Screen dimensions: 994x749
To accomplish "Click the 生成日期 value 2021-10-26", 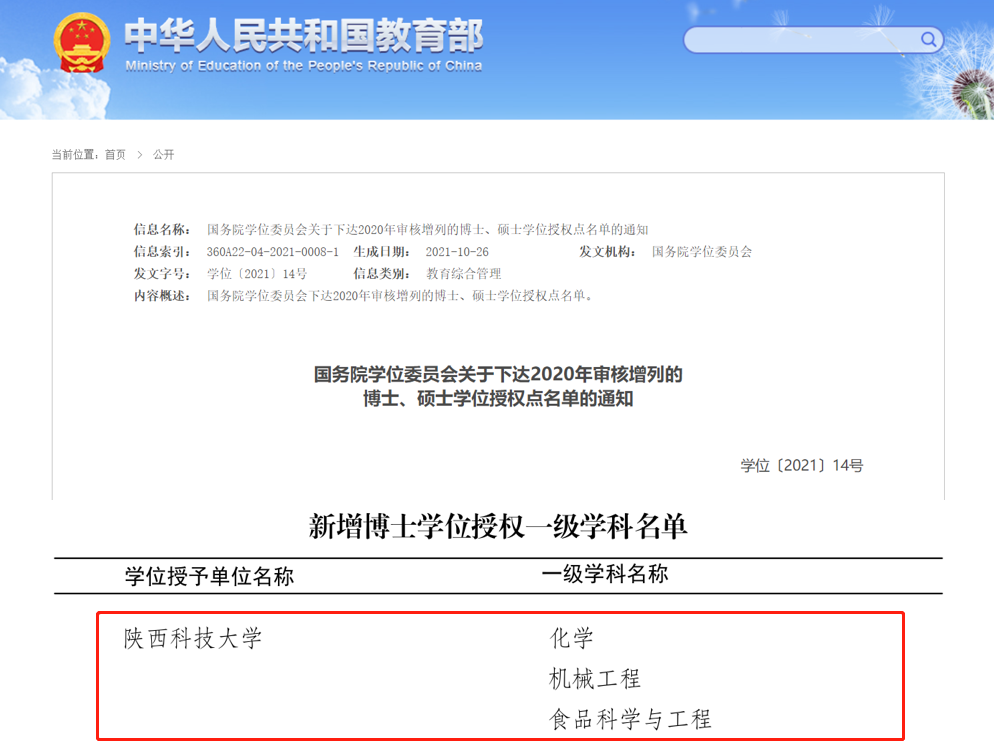I will (456, 252).
